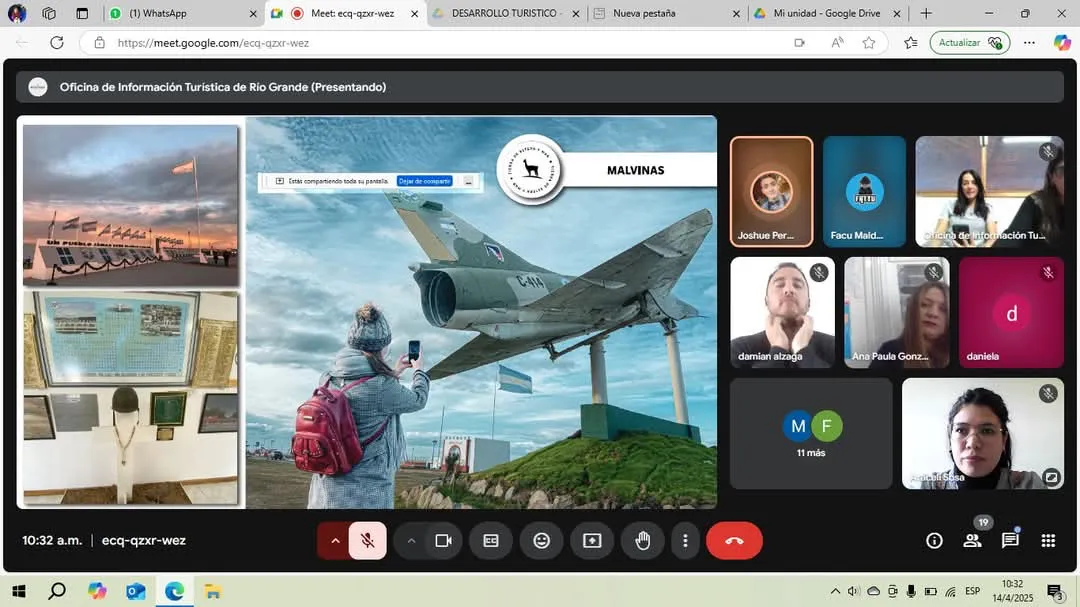Close the WhatsApp tab
The image size is (1080, 607).
253,13
